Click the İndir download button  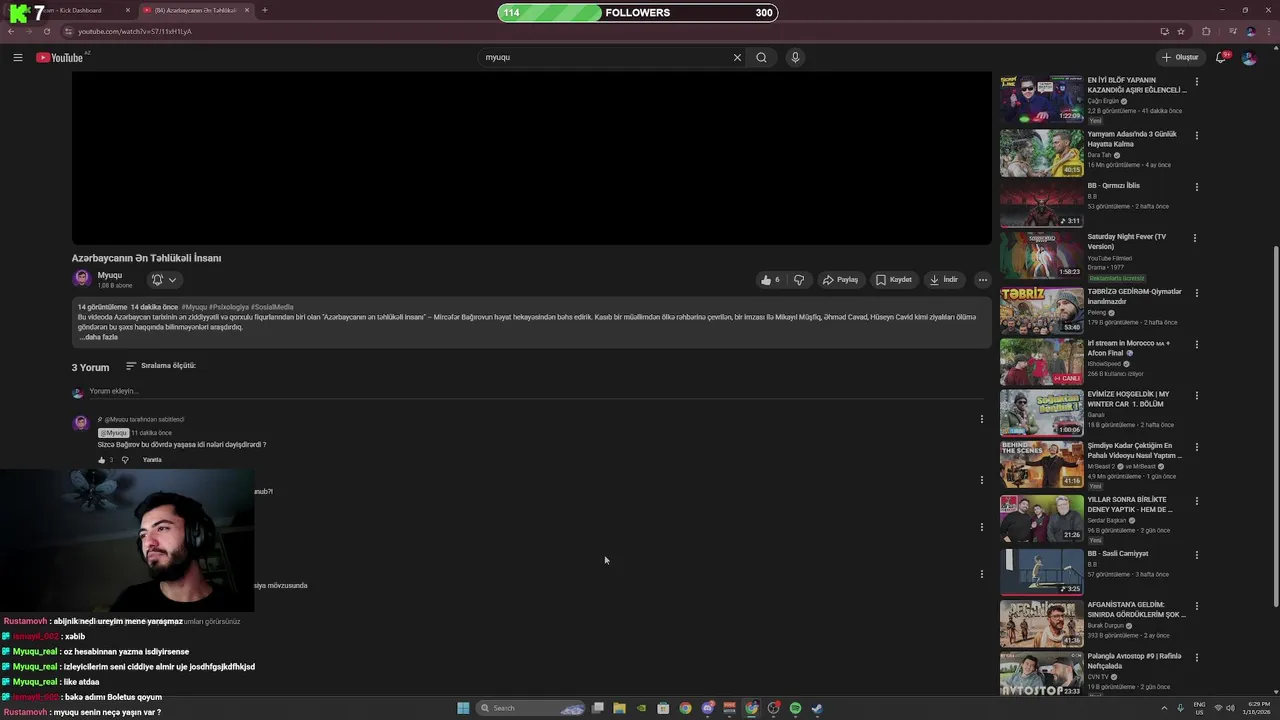pos(943,280)
